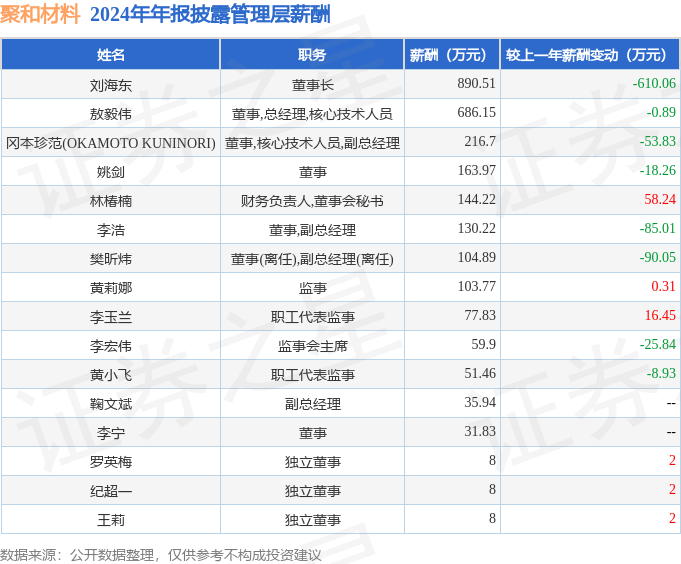This screenshot has width=681, height=564.
Task: Select the 职务 column header
Action: (x=312, y=55)
